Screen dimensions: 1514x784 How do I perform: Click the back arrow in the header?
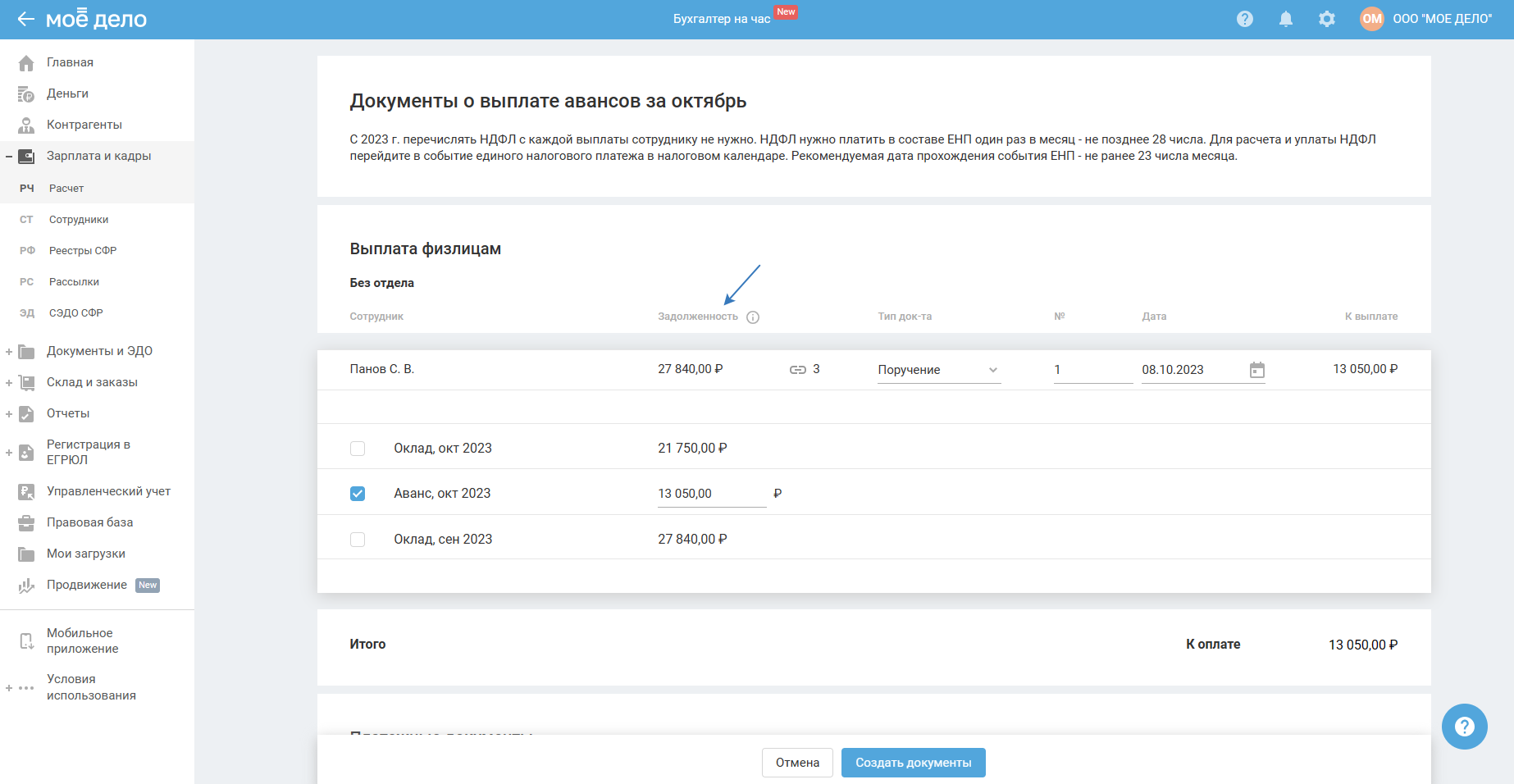pos(25,19)
